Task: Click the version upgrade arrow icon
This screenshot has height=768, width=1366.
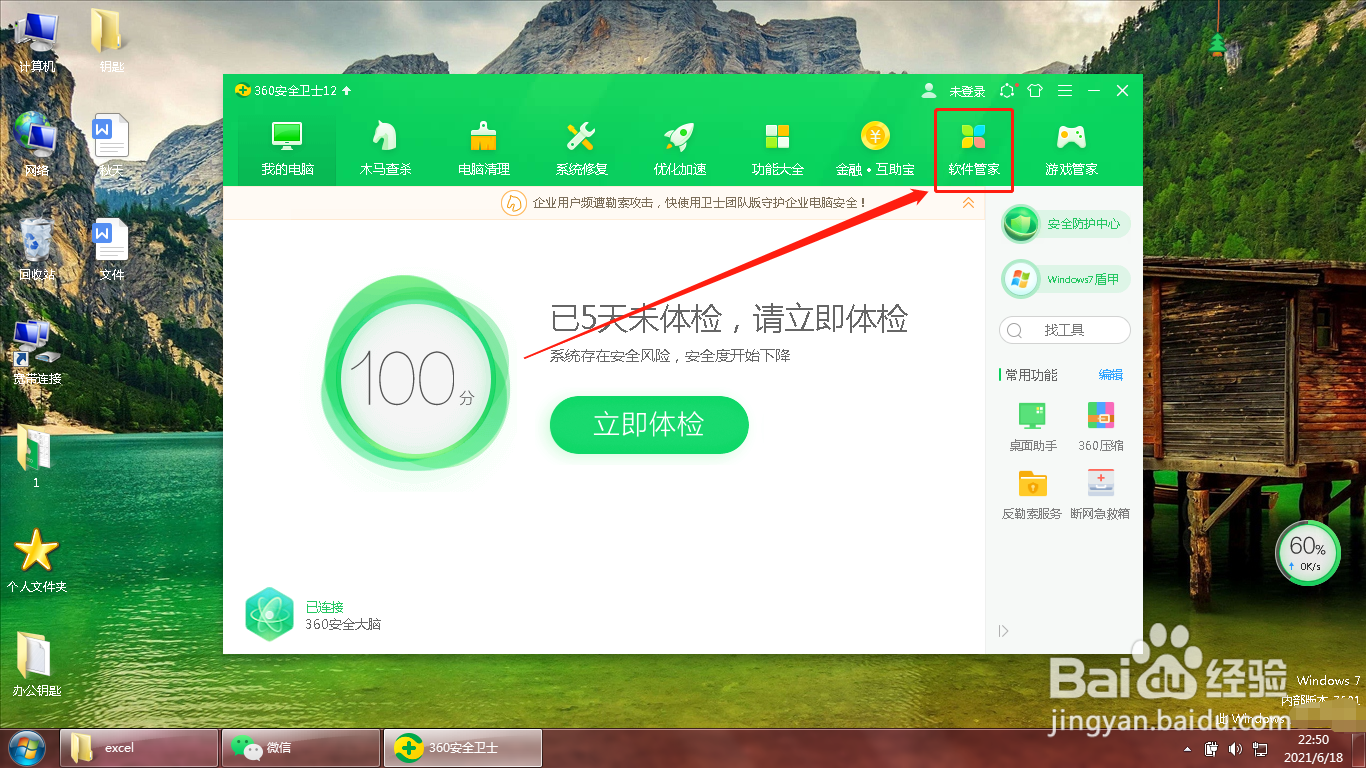Action: (347, 90)
